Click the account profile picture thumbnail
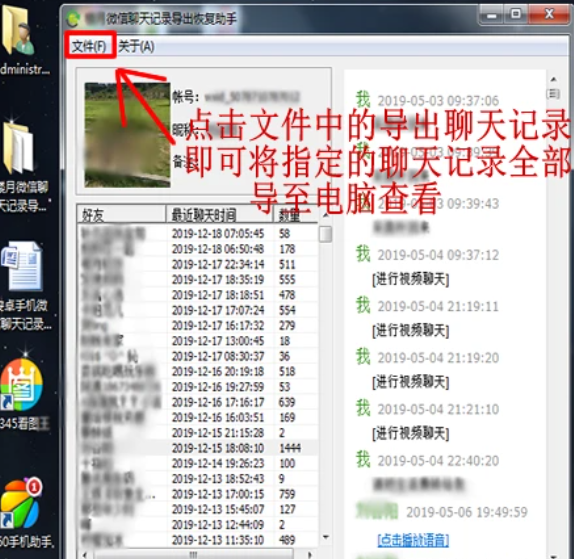Viewport: 574px width, 559px height. [127, 135]
